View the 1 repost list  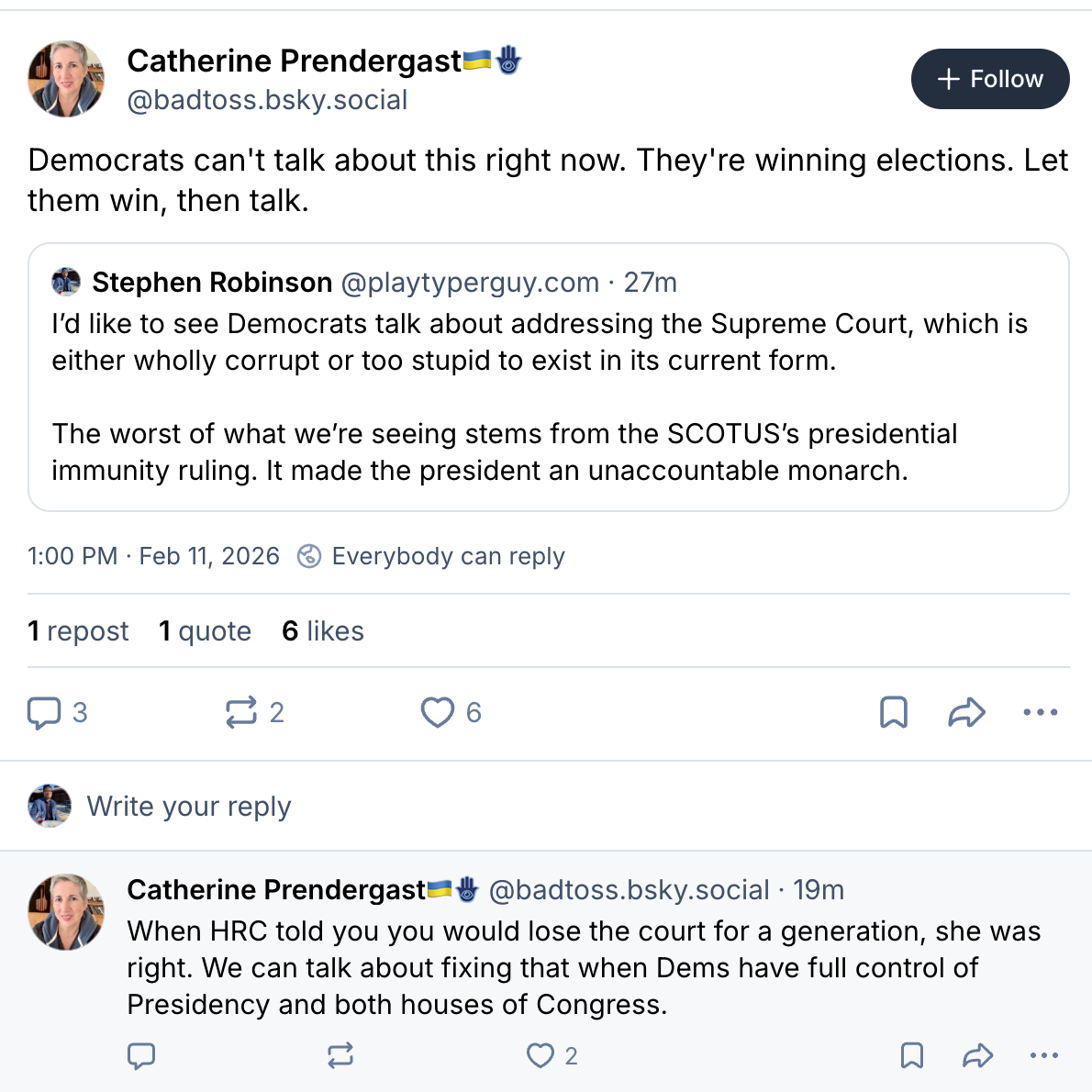pyautogui.click(x=78, y=631)
